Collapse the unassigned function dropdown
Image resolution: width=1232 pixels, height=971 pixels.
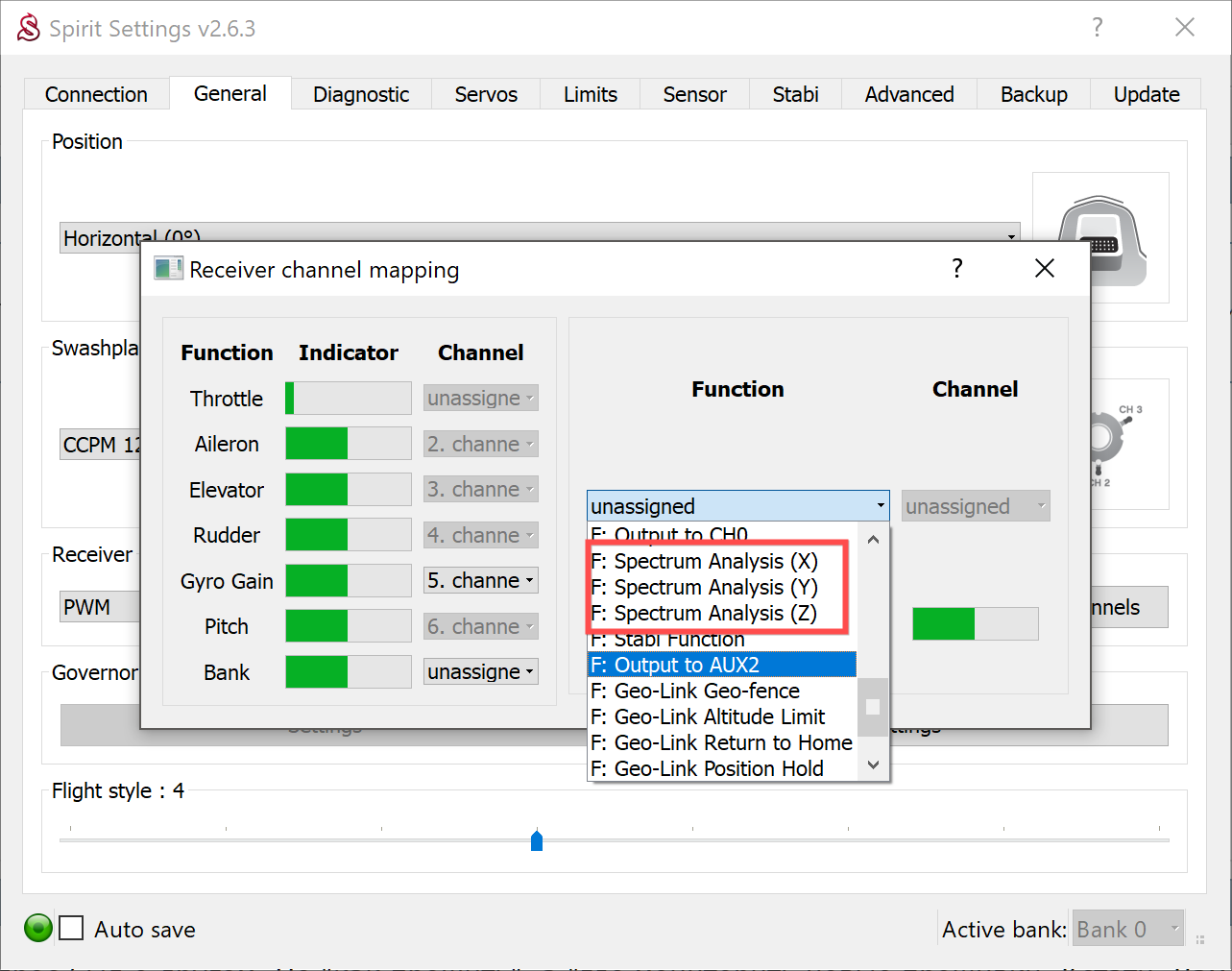[737, 506]
